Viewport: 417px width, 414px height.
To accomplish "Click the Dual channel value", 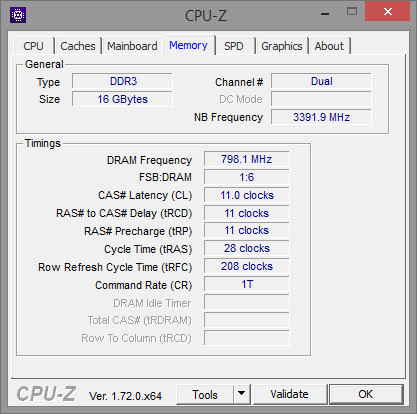I will (321, 81).
